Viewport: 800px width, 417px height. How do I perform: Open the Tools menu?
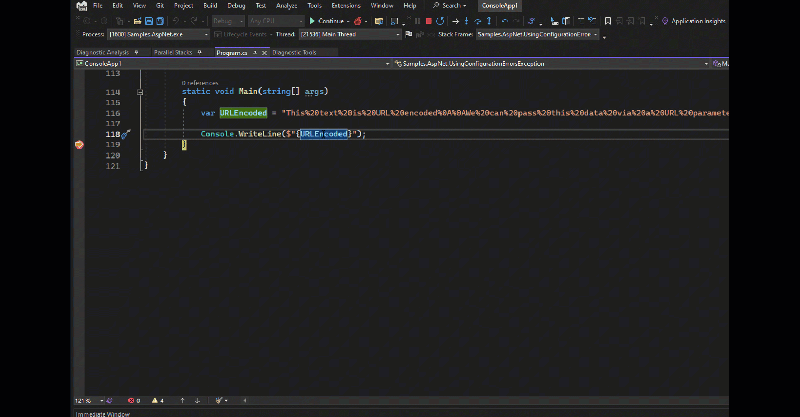tap(314, 6)
